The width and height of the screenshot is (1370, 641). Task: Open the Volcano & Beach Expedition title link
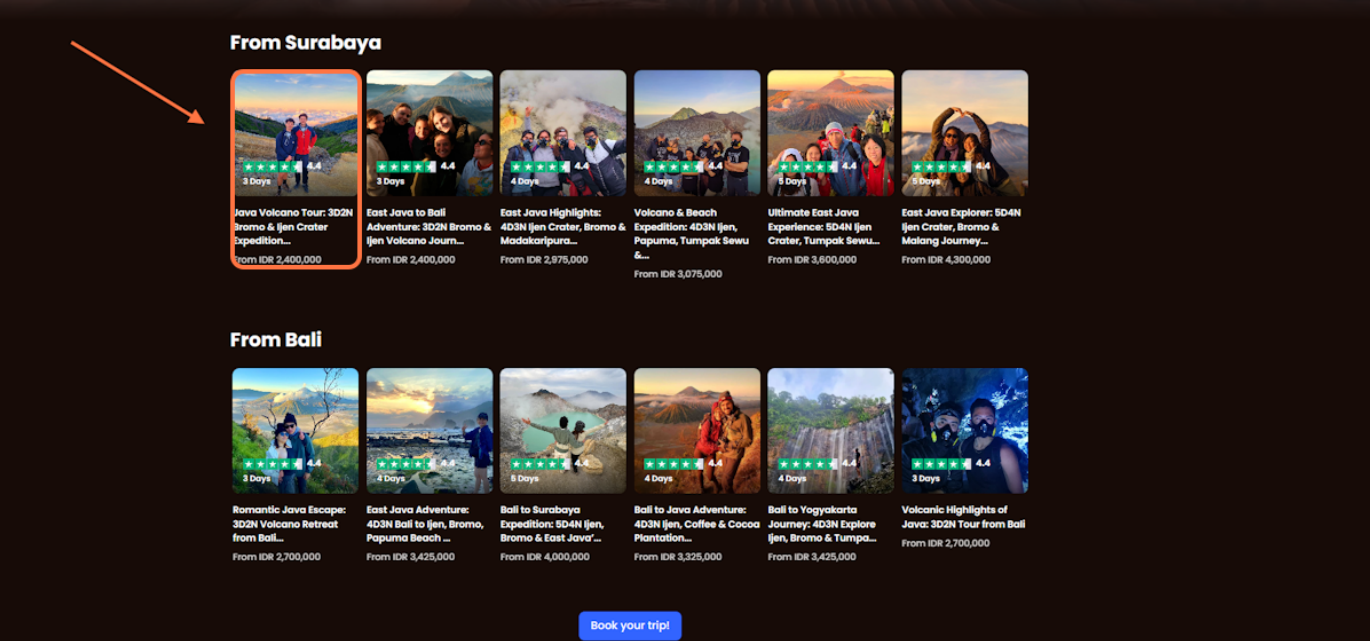pos(691,233)
